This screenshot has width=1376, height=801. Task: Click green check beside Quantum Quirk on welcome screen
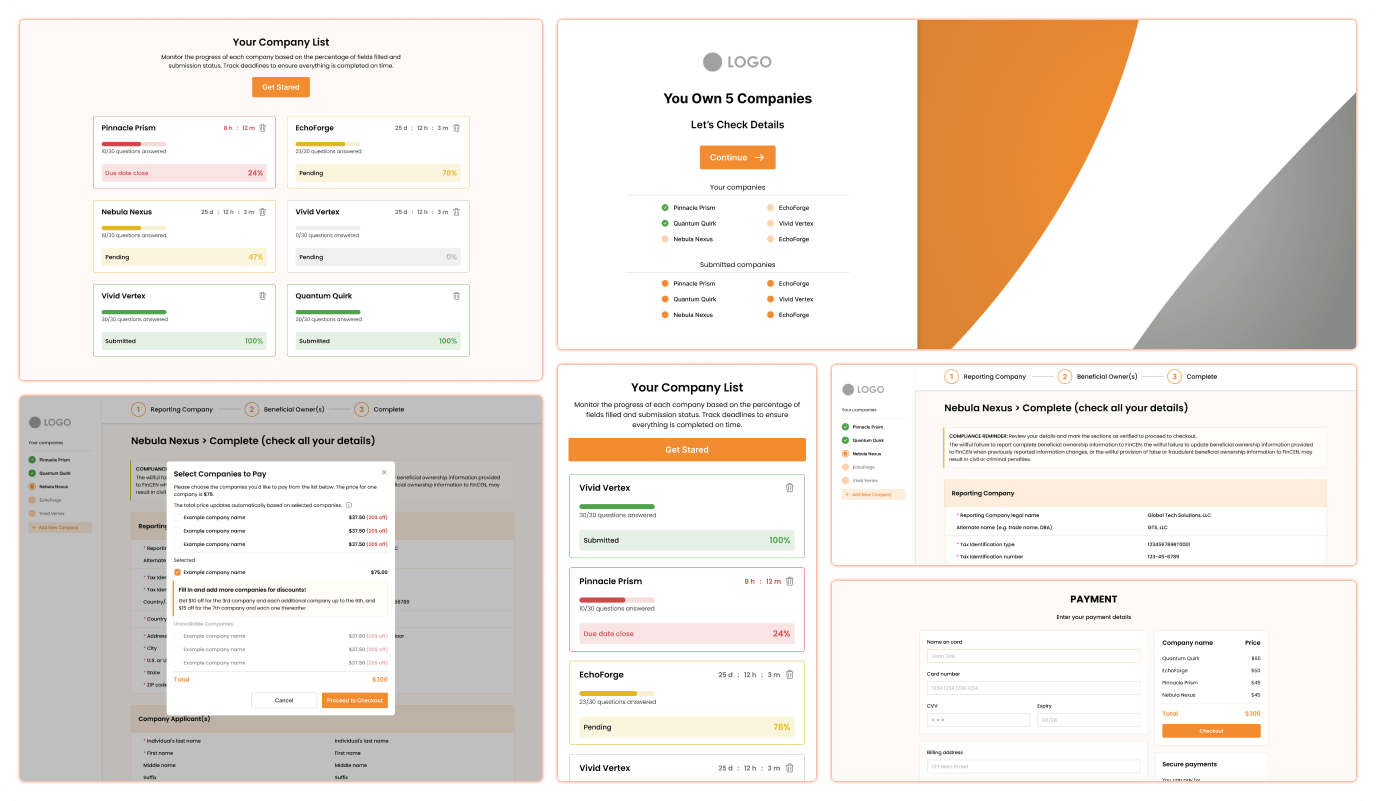(665, 224)
